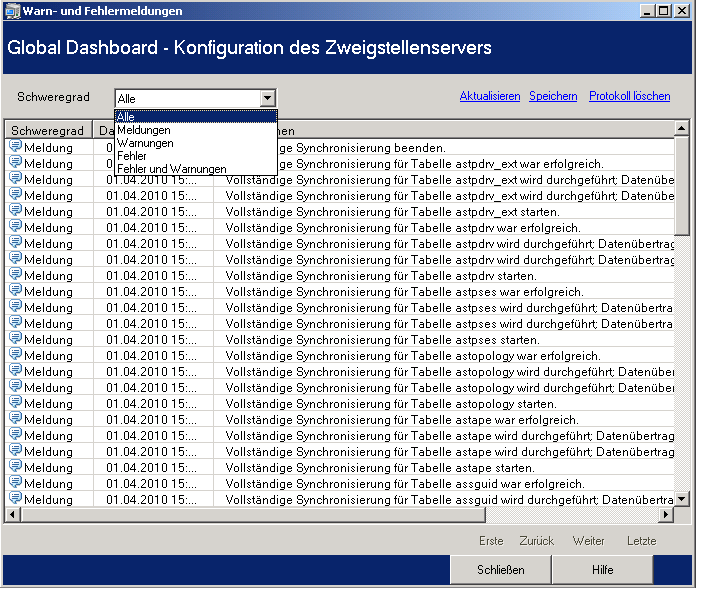The image size is (701, 590).
Task: Click the Zurück pagination link
Action: coord(536,541)
